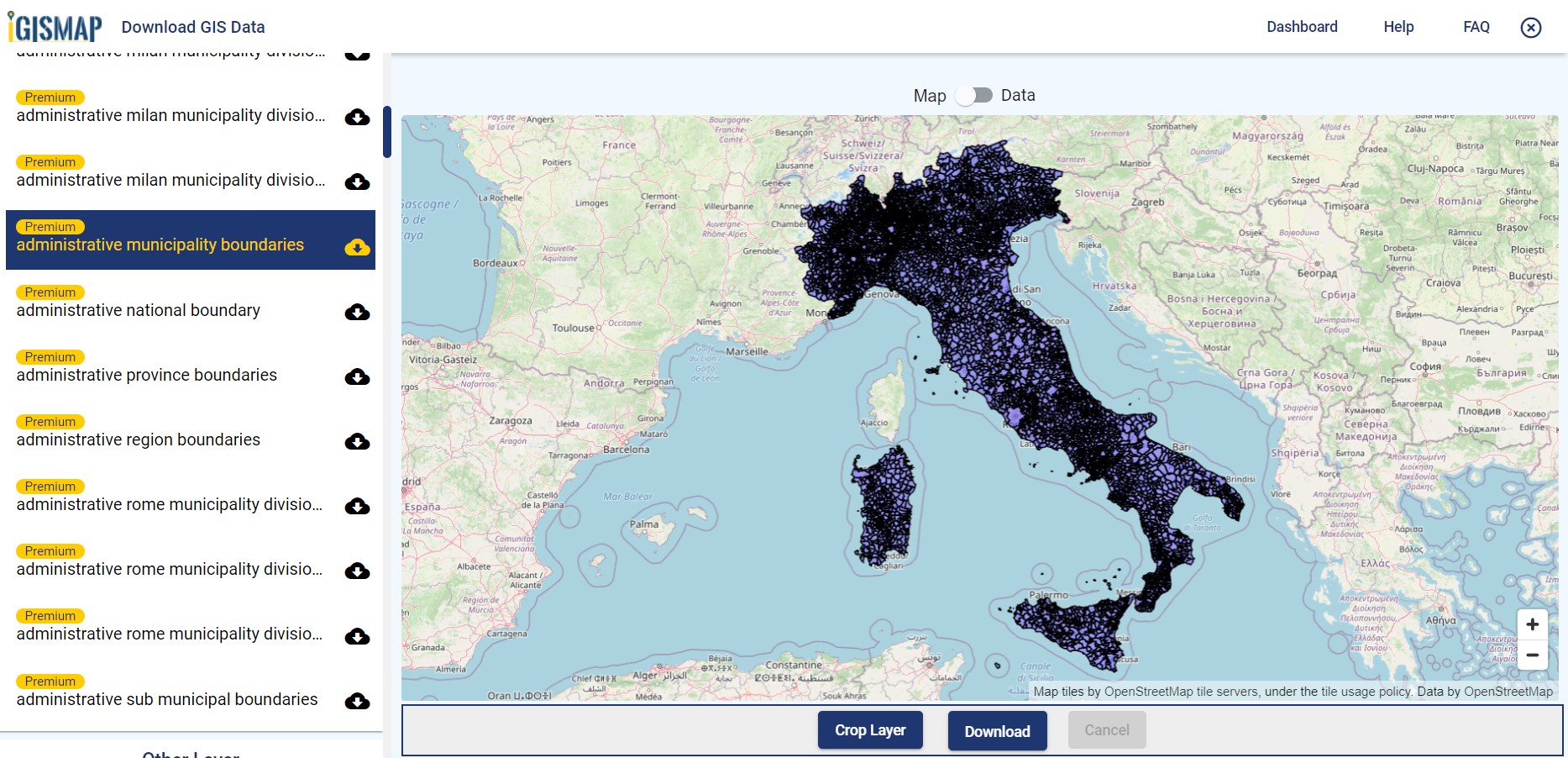This screenshot has height=758, width=1568.
Task: Select the administrative rome municipality division entry
Action: coord(168,504)
